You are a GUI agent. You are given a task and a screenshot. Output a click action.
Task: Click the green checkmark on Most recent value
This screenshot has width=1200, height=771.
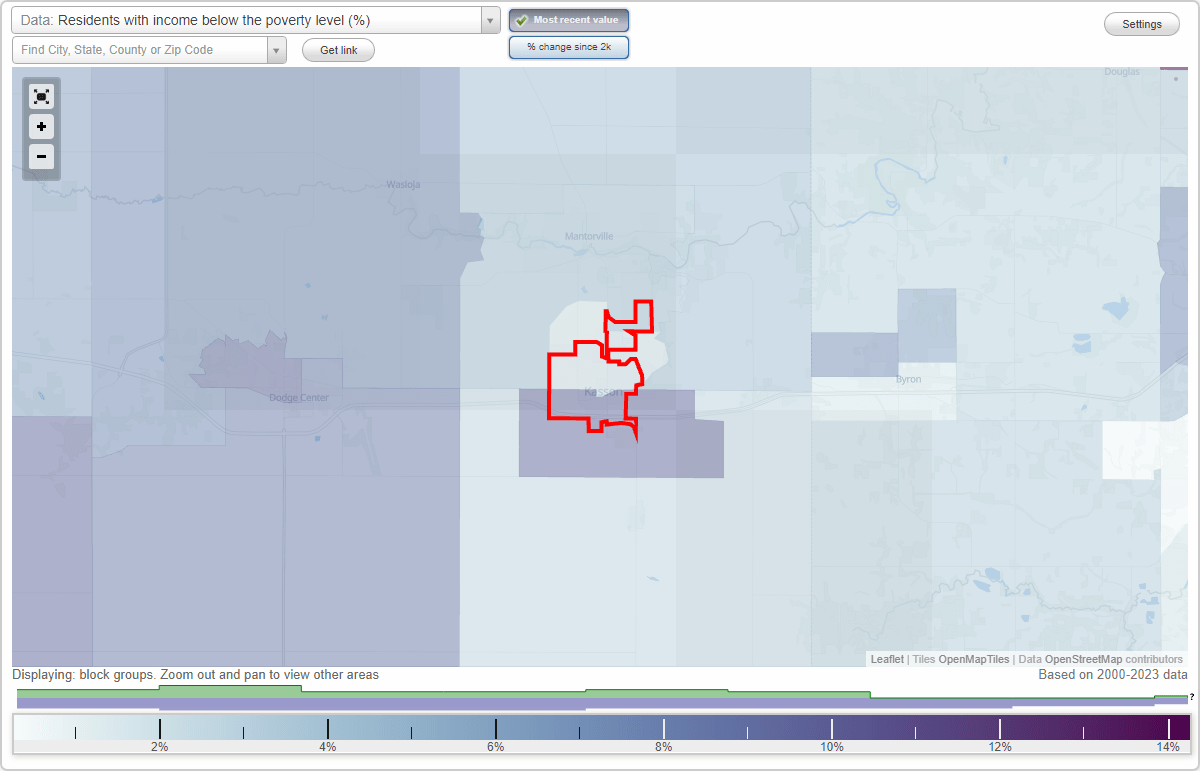521,19
